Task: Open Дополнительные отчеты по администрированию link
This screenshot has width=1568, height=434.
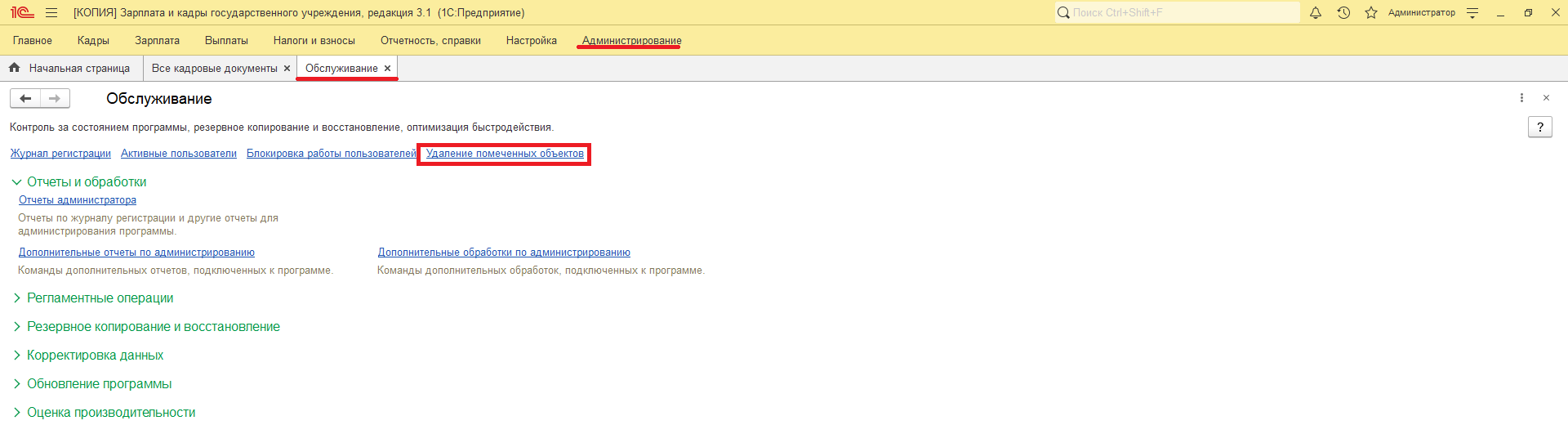Action: (x=136, y=253)
